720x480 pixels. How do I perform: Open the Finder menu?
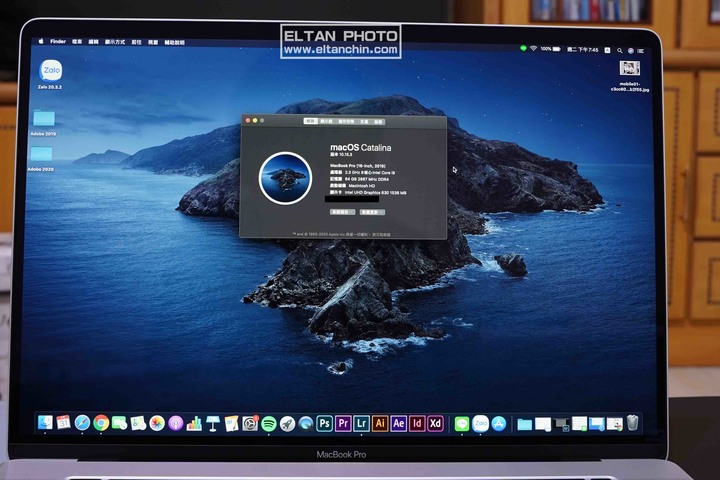[58, 41]
